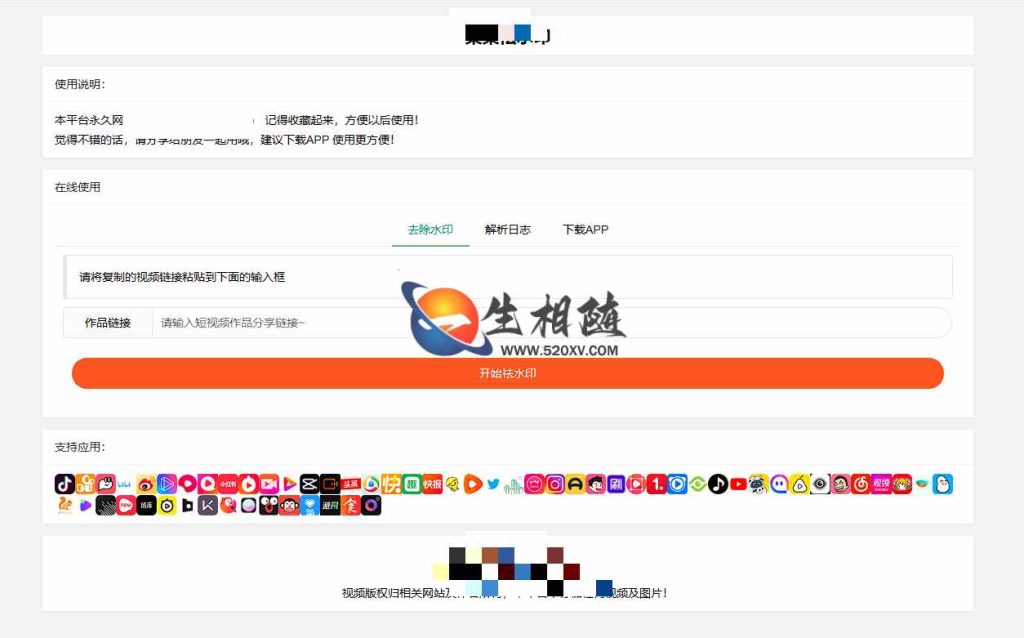The height and width of the screenshot is (638, 1024).
Task: Click the black music note icon
Action: 720,484
